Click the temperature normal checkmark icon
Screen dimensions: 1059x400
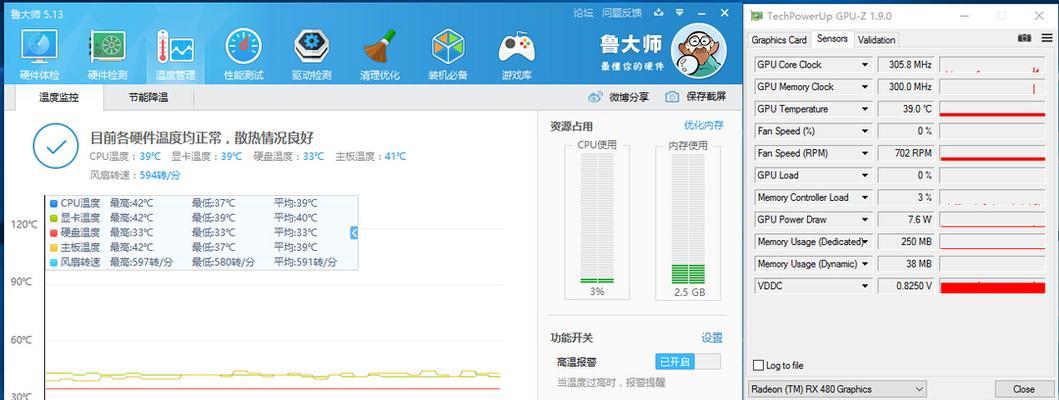55,146
